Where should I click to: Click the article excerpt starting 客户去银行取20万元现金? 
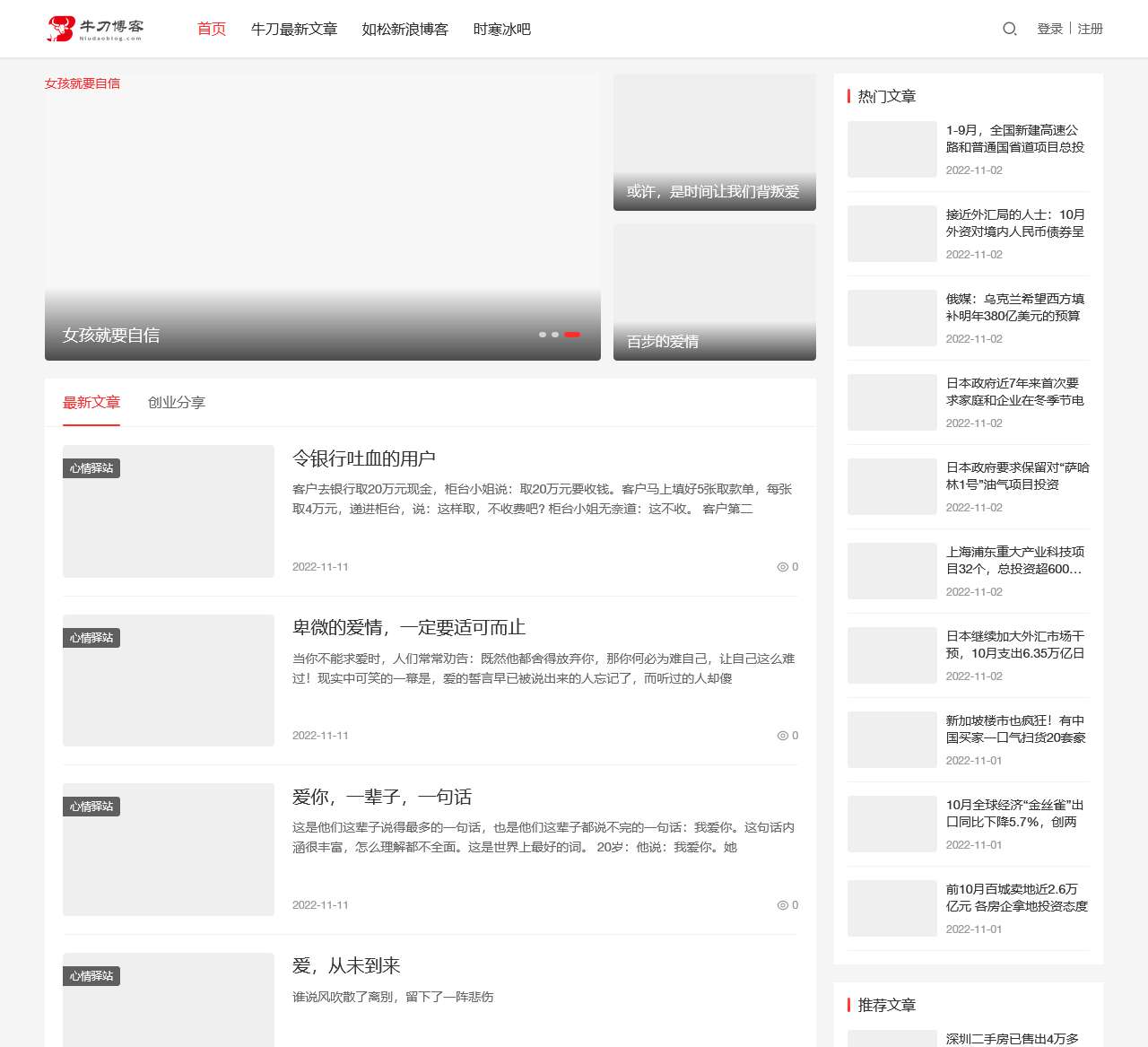click(x=543, y=499)
